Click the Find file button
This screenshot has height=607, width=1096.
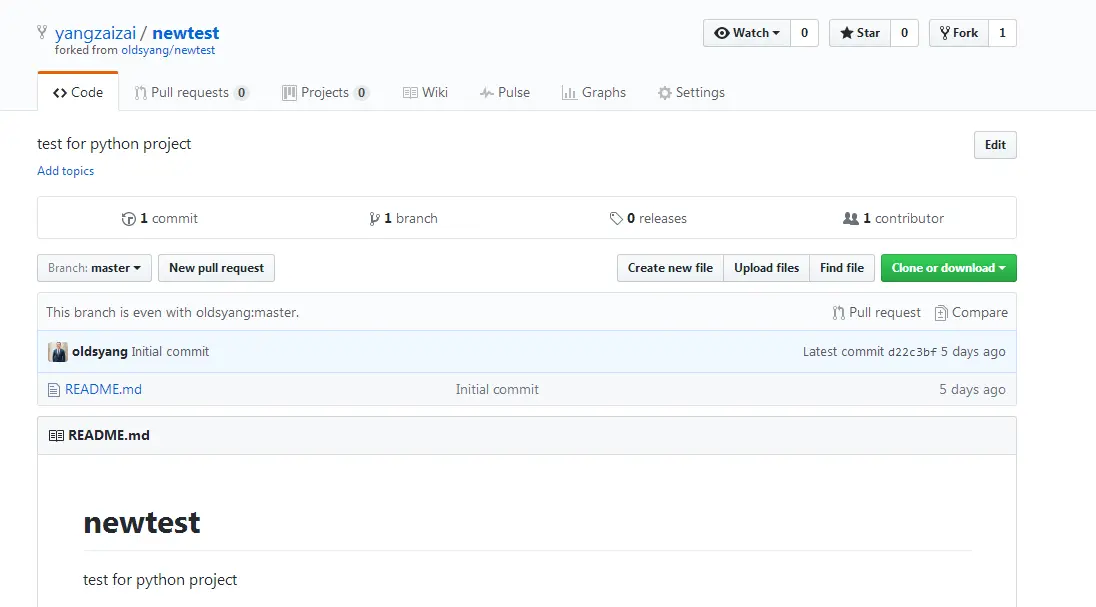(x=842, y=268)
